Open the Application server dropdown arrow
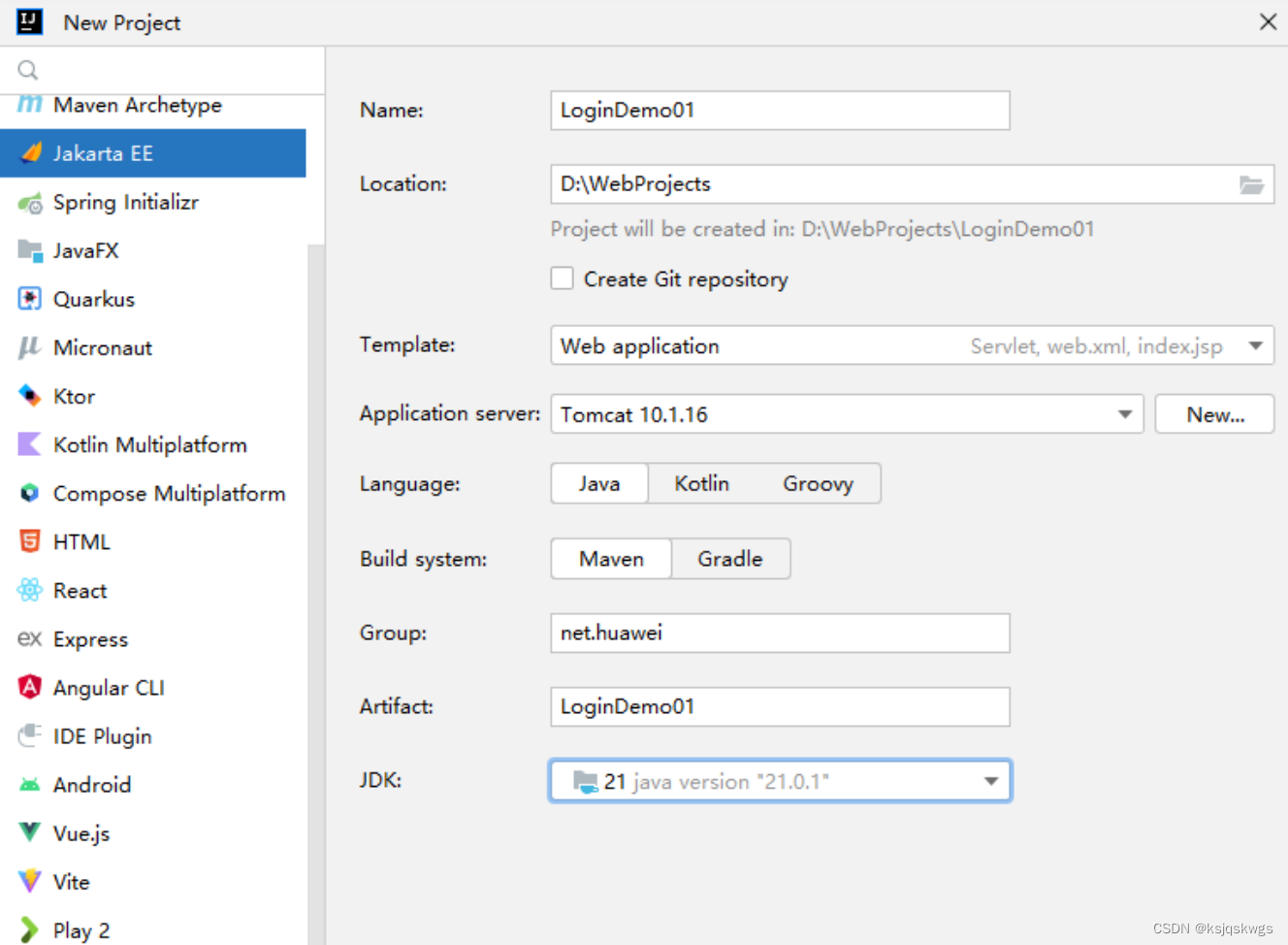Screen dimensions: 1288x945 pos(1125,414)
